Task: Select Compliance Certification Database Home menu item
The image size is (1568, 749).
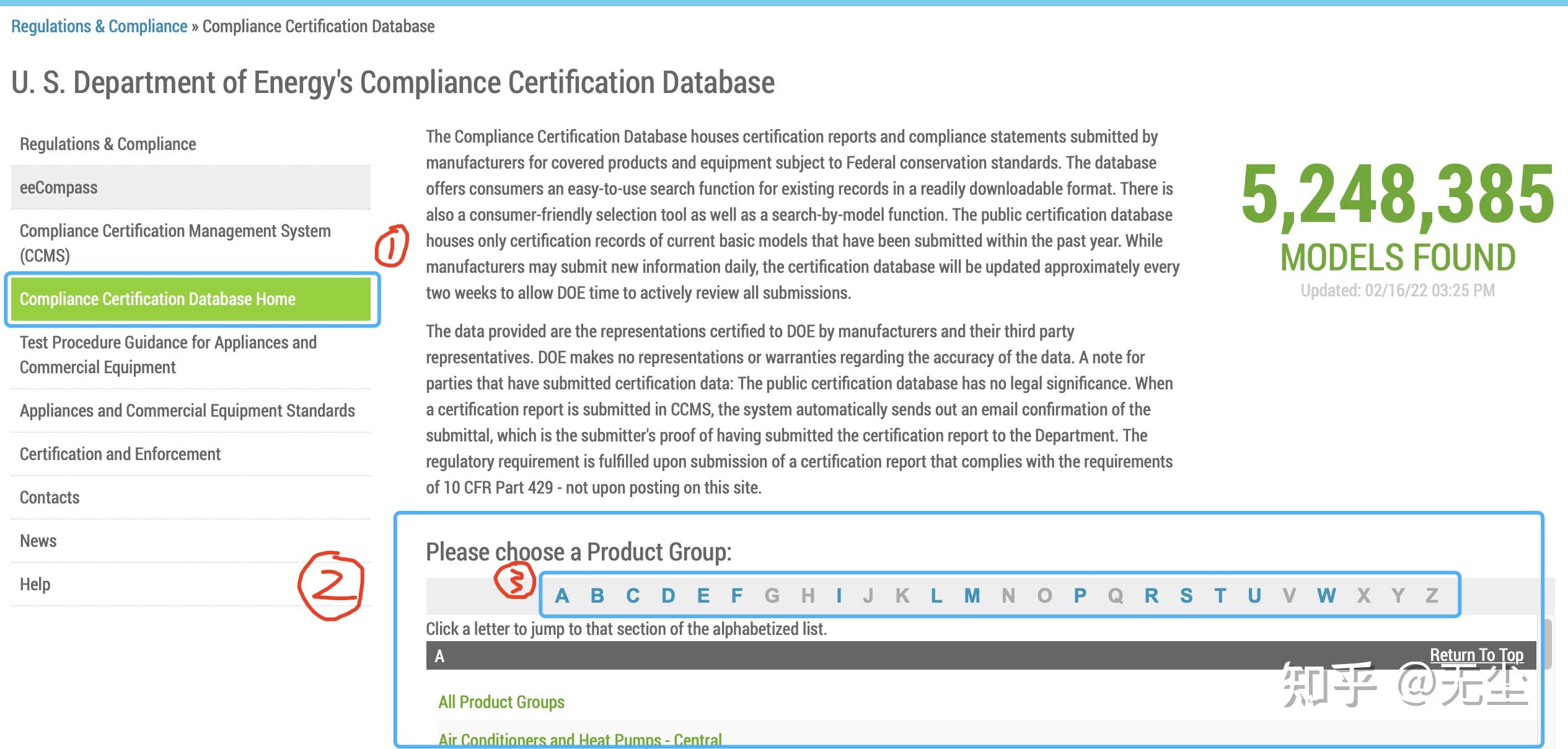Action: (157, 299)
